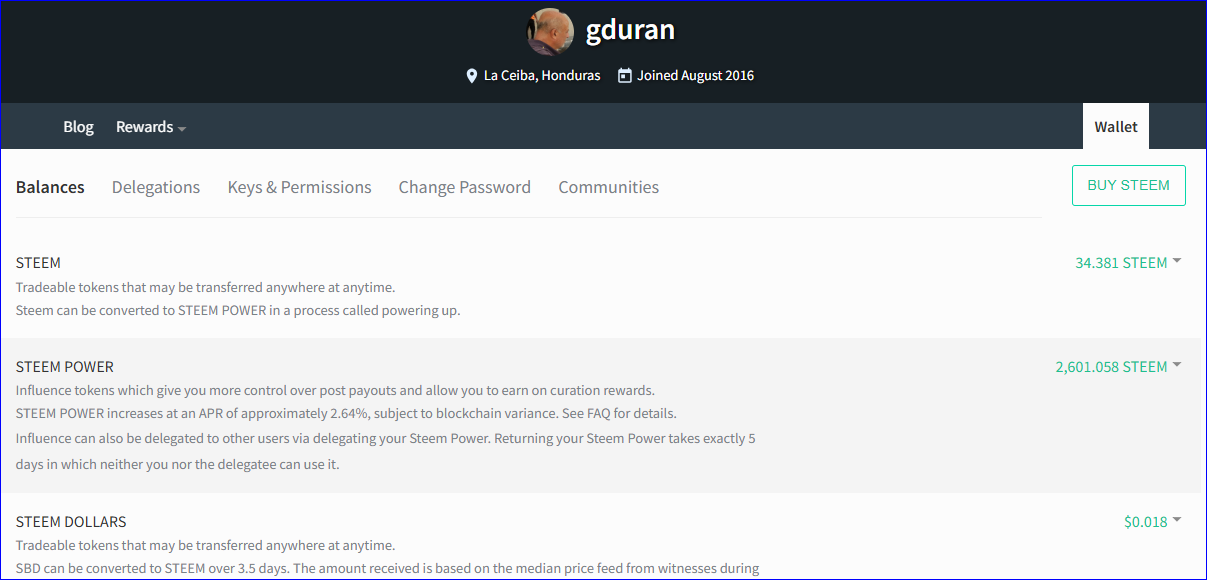Click the gduran username heading
The width and height of the screenshot is (1207, 580).
[630, 30]
